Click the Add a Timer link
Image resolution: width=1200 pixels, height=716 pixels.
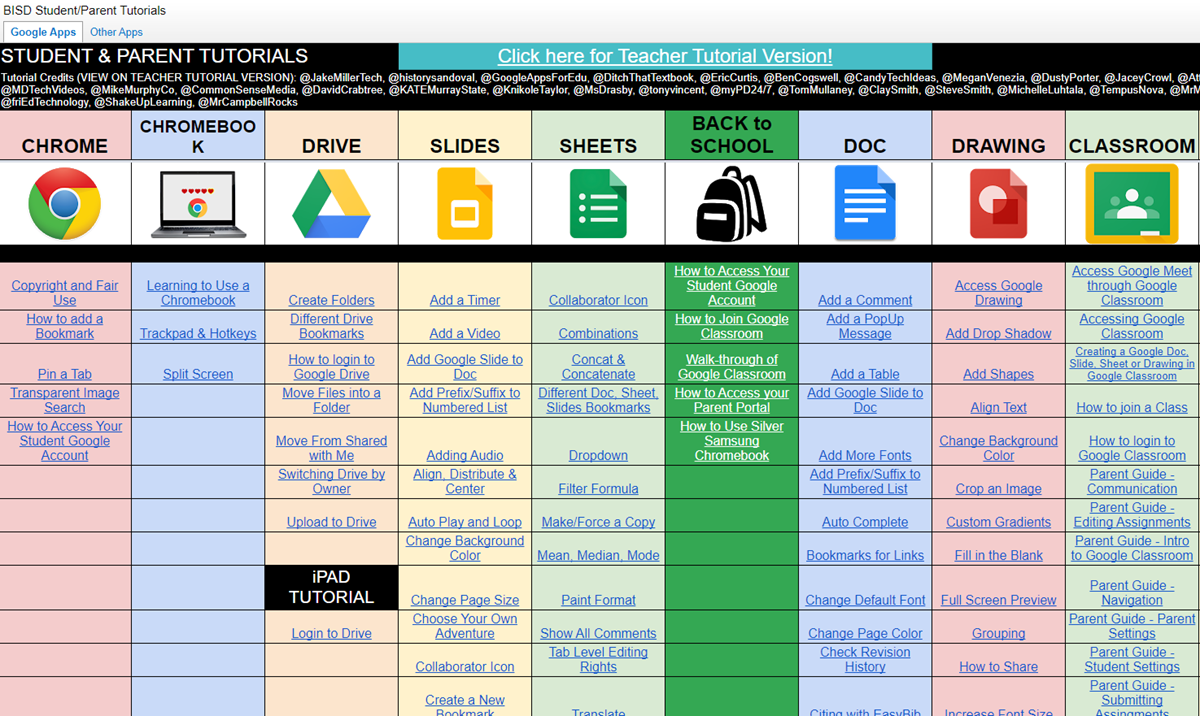tap(464, 299)
